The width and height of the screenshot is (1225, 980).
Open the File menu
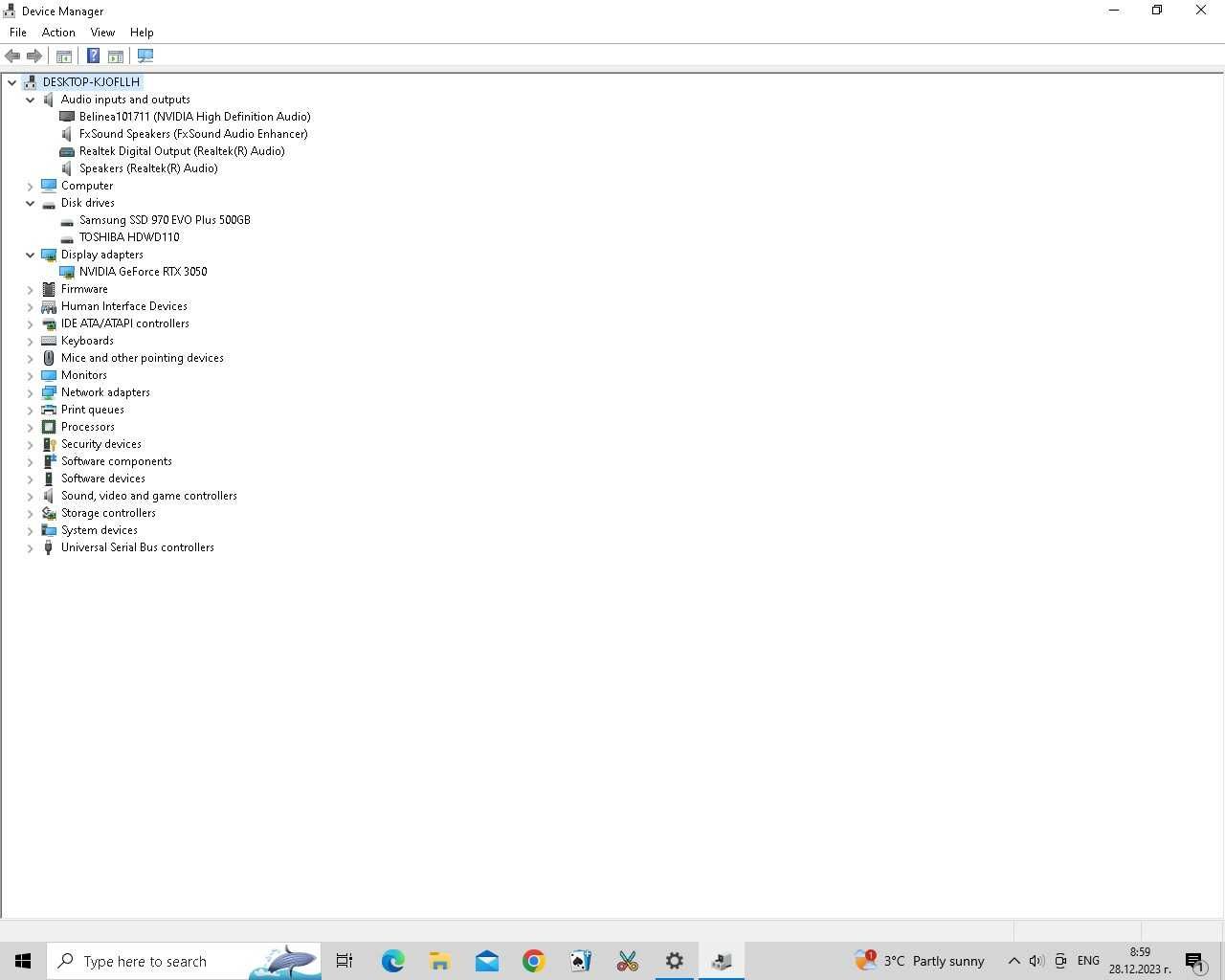click(x=18, y=33)
